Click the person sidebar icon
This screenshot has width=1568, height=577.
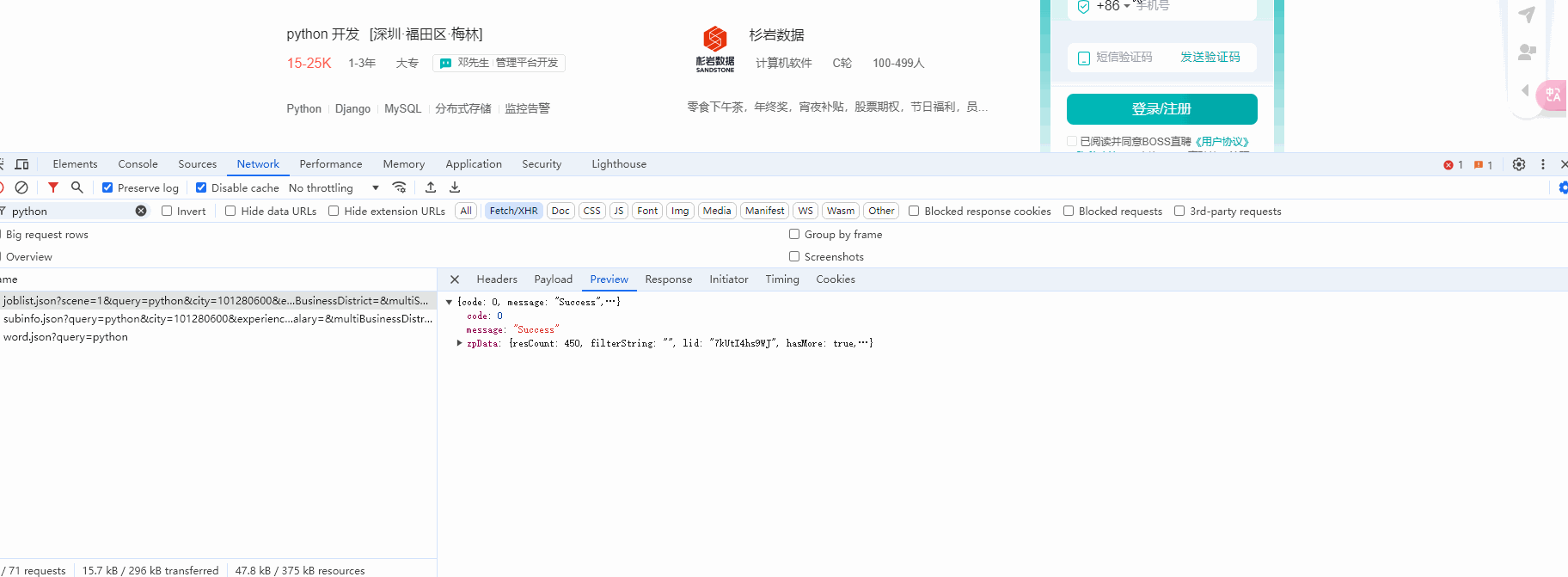point(1527,52)
